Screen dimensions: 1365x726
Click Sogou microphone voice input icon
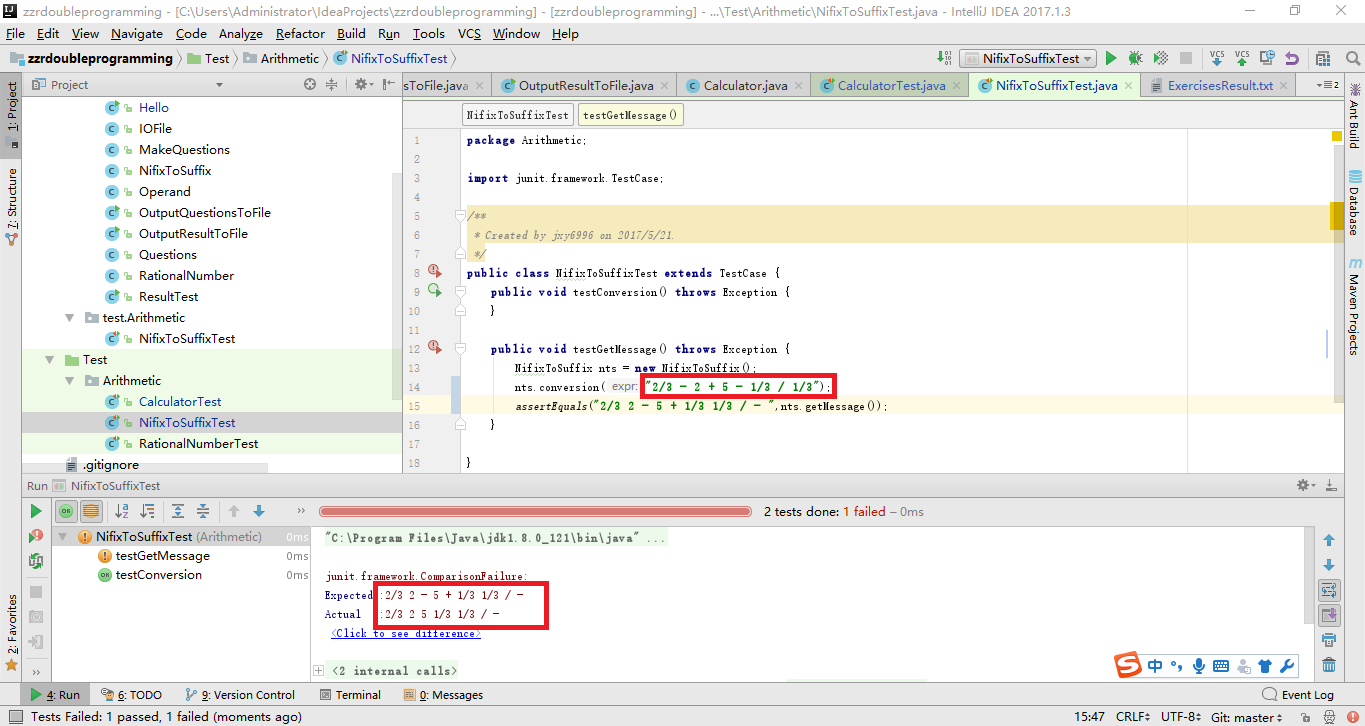coord(1199,666)
